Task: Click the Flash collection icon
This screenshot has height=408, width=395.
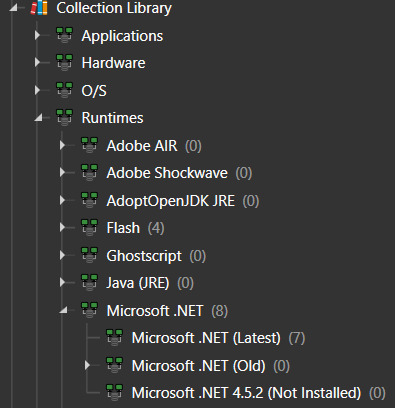Action: pos(89,227)
